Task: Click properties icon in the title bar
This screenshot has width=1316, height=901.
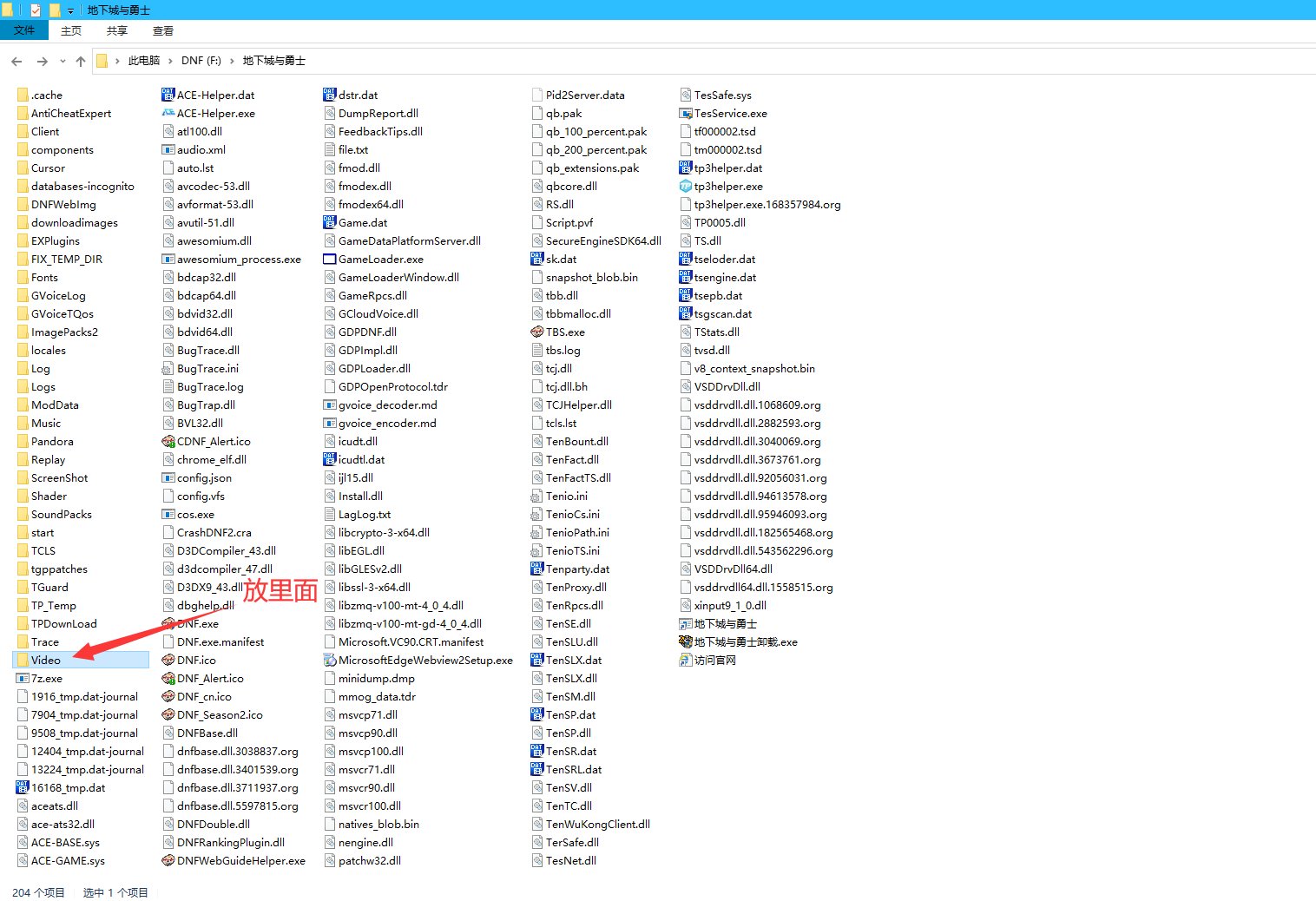Action: pyautogui.click(x=35, y=10)
